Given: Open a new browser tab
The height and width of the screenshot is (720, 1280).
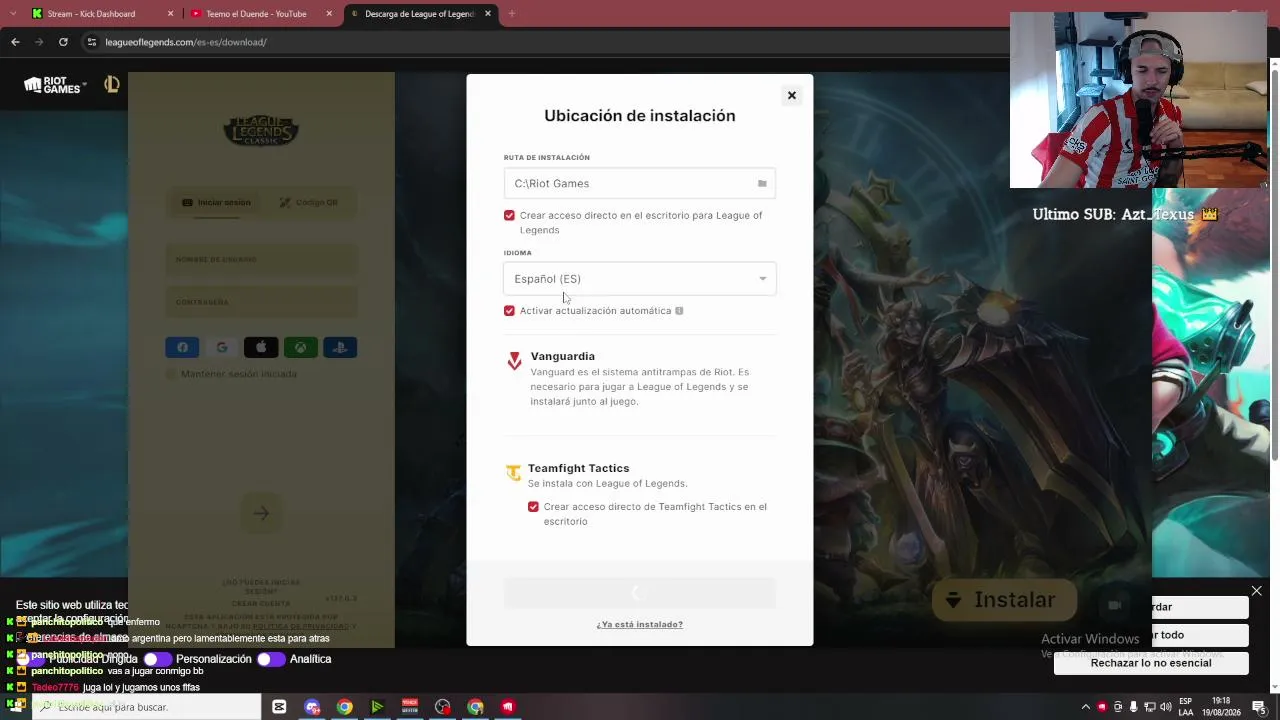Looking at the screenshot, I should 511,14.
